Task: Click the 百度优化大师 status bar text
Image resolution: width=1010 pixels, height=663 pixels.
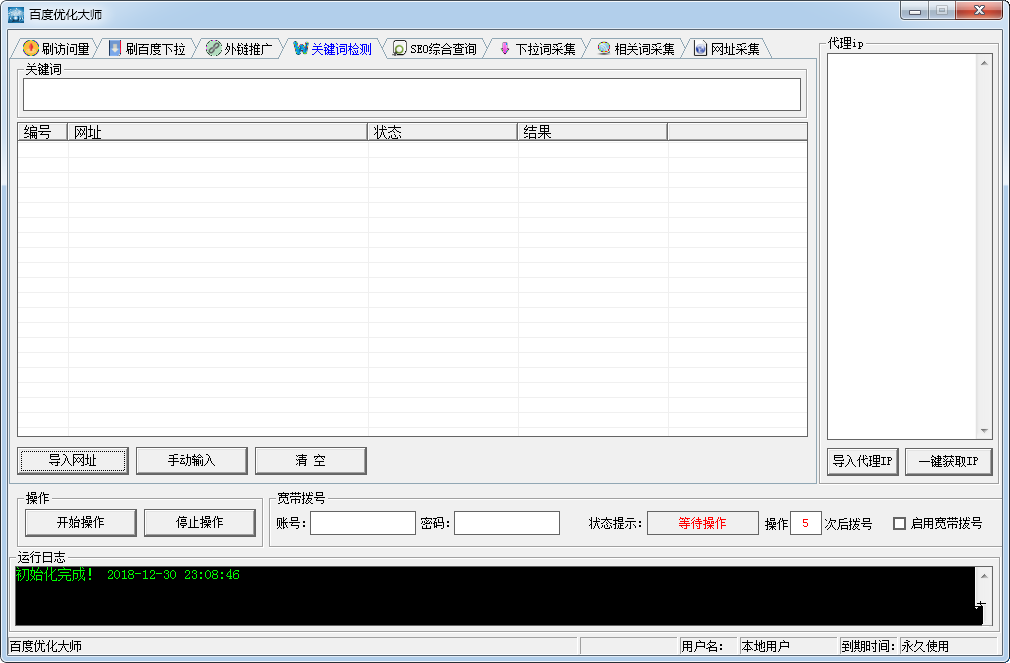Action: pos(46,646)
